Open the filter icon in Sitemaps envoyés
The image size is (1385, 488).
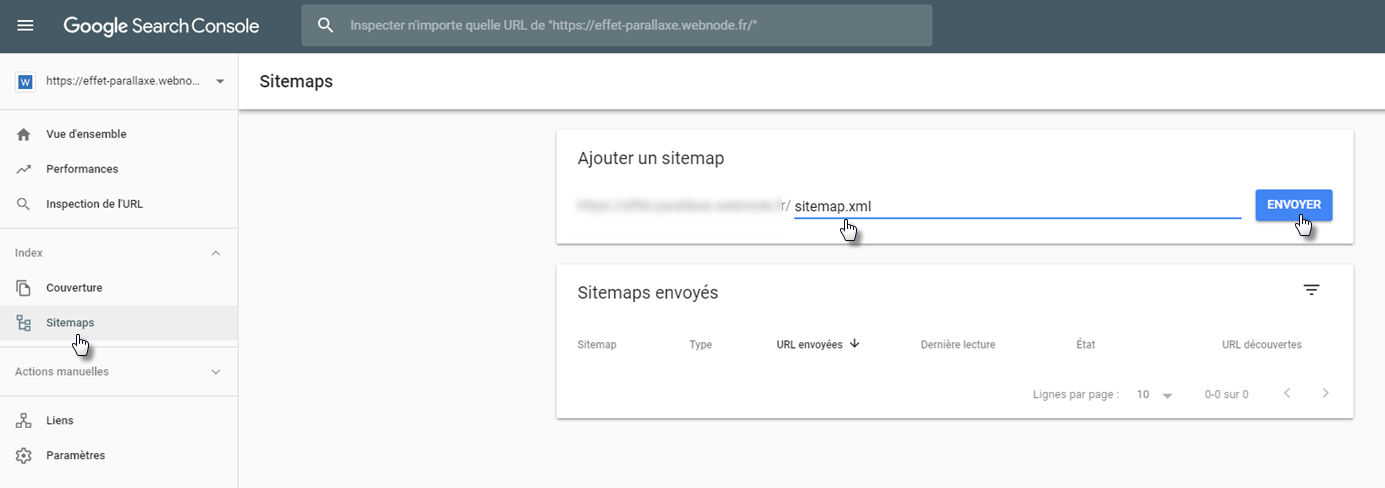pos(1311,290)
